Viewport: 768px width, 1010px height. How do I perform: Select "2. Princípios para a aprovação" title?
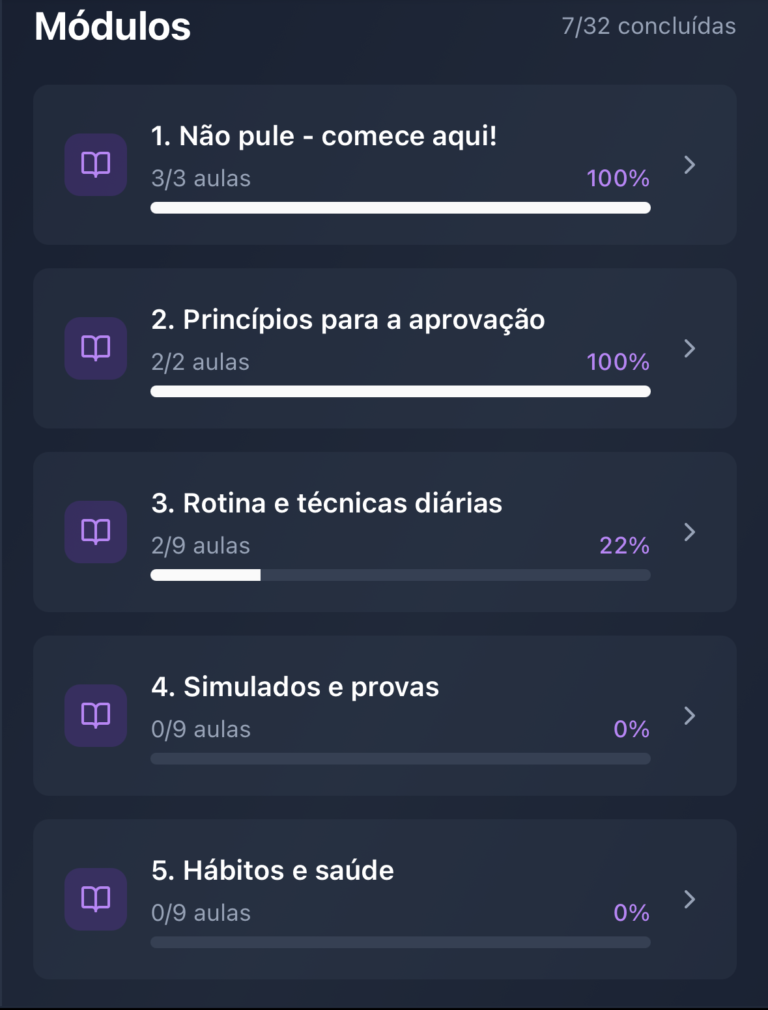point(348,320)
